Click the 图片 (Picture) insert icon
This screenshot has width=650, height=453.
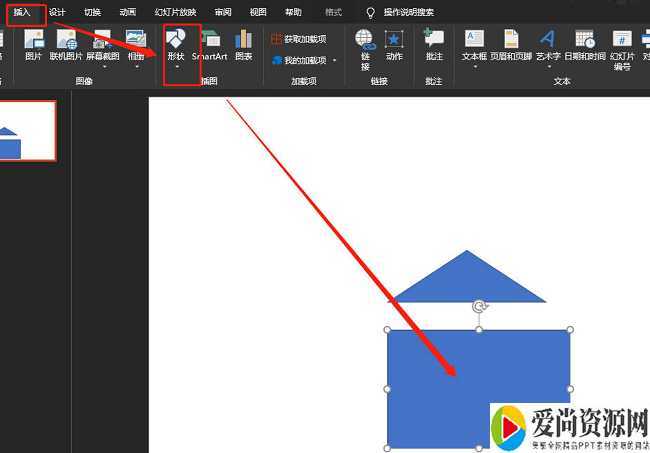point(33,46)
